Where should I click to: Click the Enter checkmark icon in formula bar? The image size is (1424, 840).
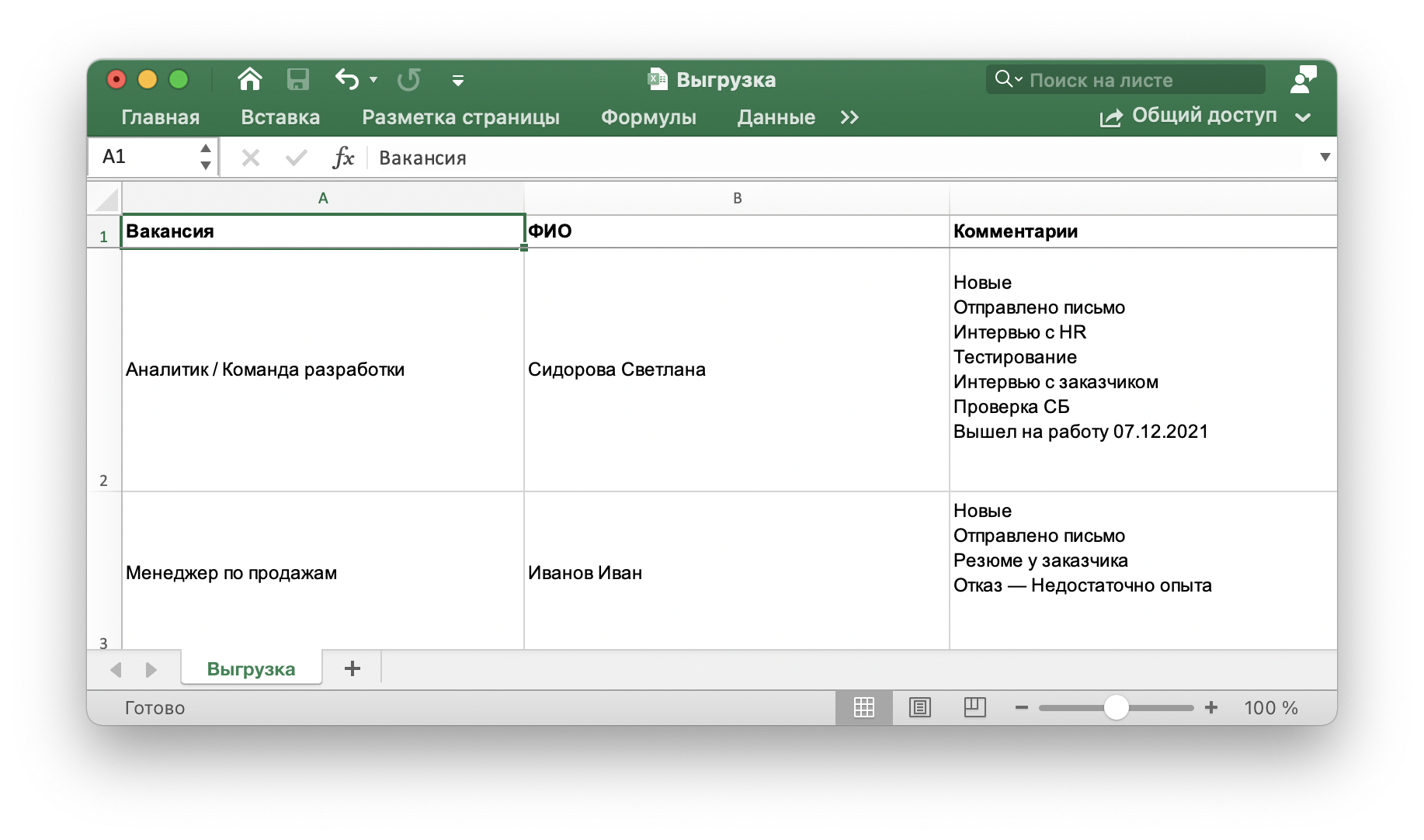tap(296, 158)
